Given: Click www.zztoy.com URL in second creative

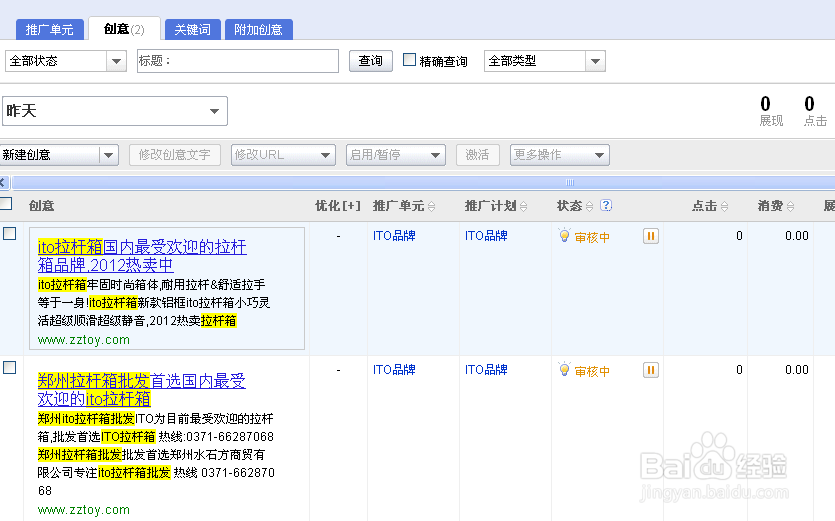Looking at the screenshot, I should tap(84, 510).
